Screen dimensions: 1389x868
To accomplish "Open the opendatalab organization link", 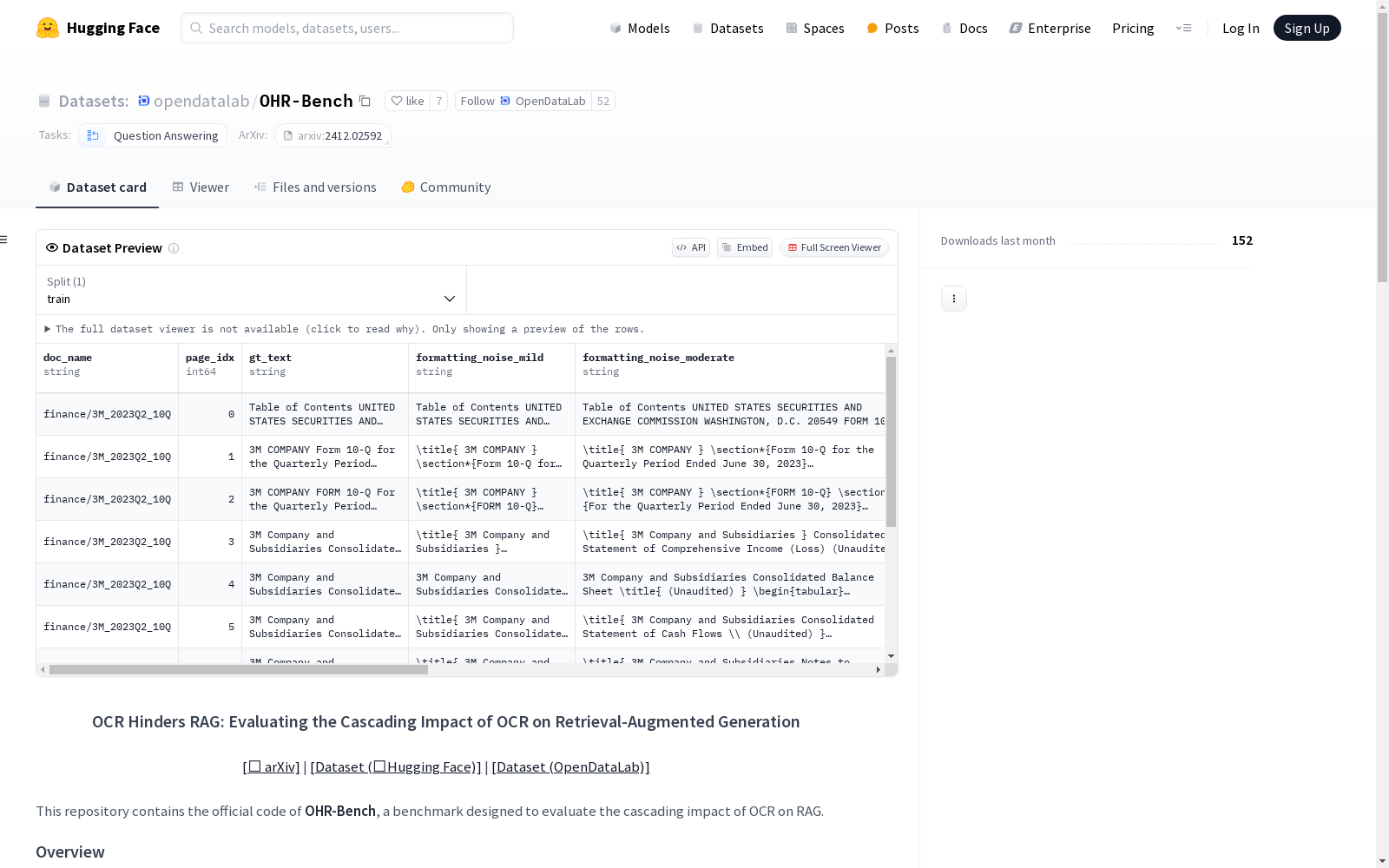I will coord(201,101).
